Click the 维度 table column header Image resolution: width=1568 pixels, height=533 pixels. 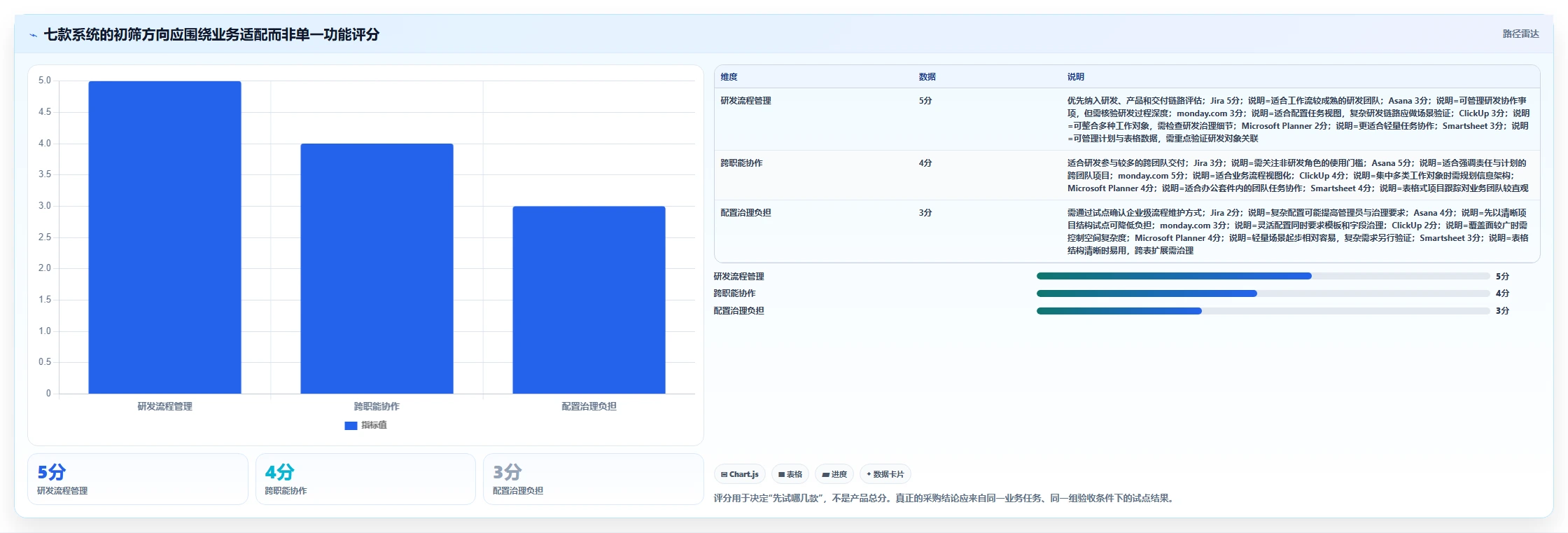point(729,77)
